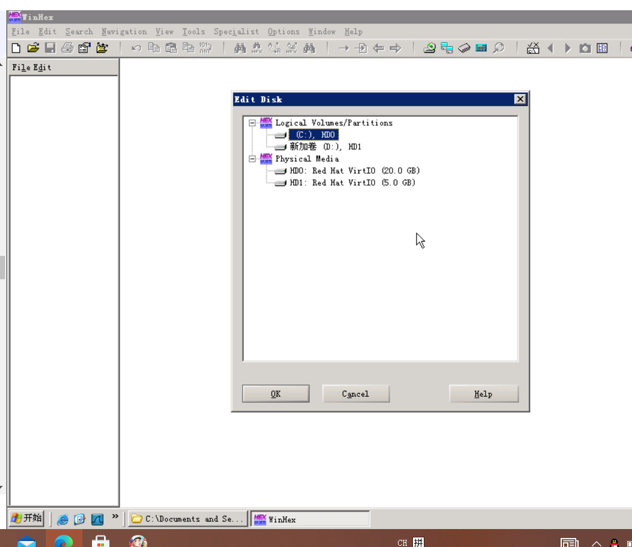Select Logical Volumes/Partitions label

[334, 123]
